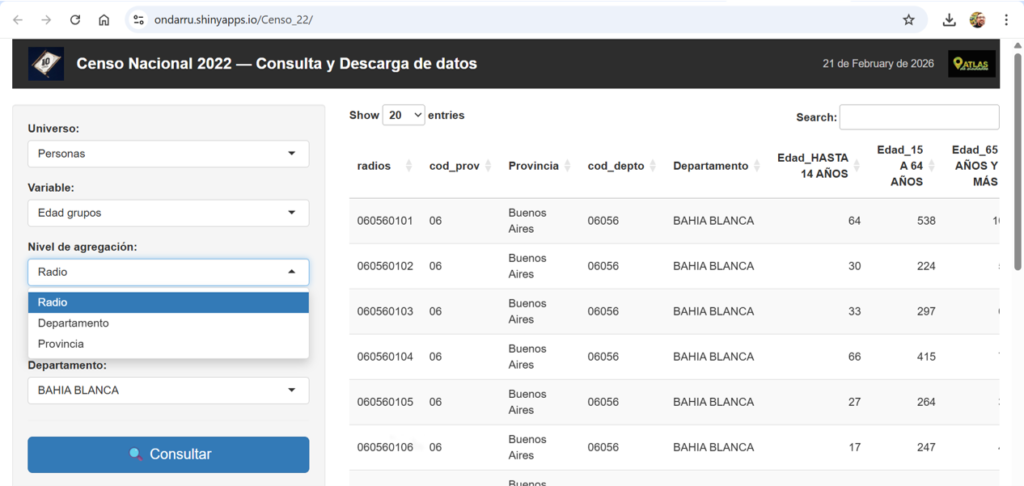Expand the Variable dropdown Edad grupos
The width and height of the screenshot is (1024, 486).
[x=168, y=213]
